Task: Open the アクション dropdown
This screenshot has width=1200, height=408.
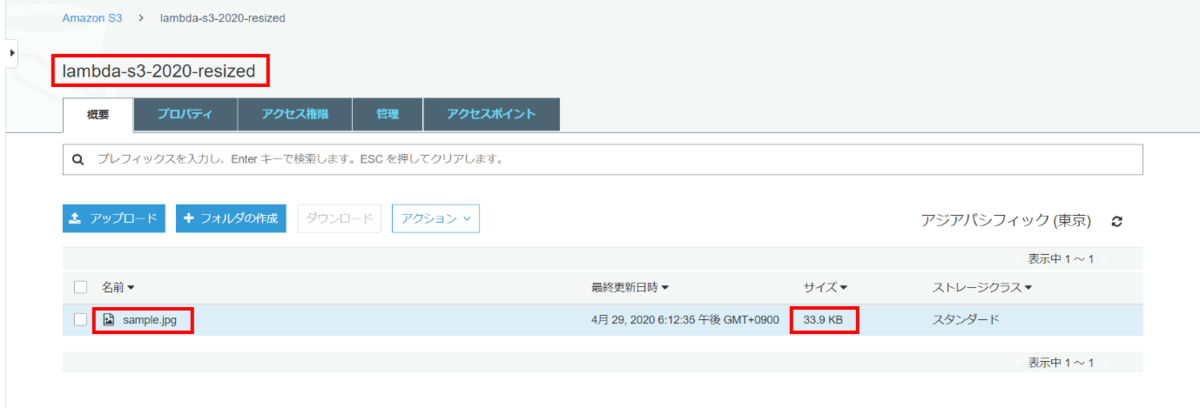Action: (436, 218)
